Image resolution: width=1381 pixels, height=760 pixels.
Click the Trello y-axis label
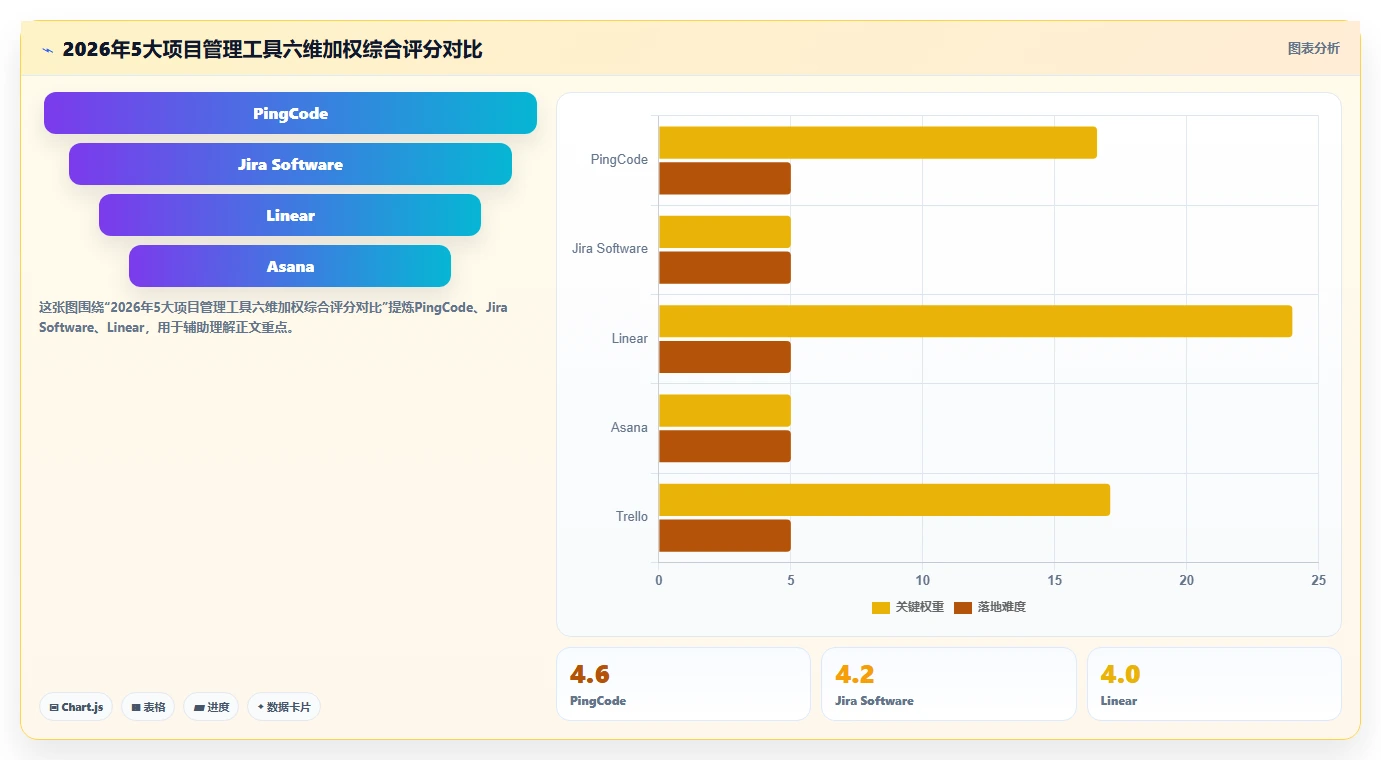click(x=632, y=517)
